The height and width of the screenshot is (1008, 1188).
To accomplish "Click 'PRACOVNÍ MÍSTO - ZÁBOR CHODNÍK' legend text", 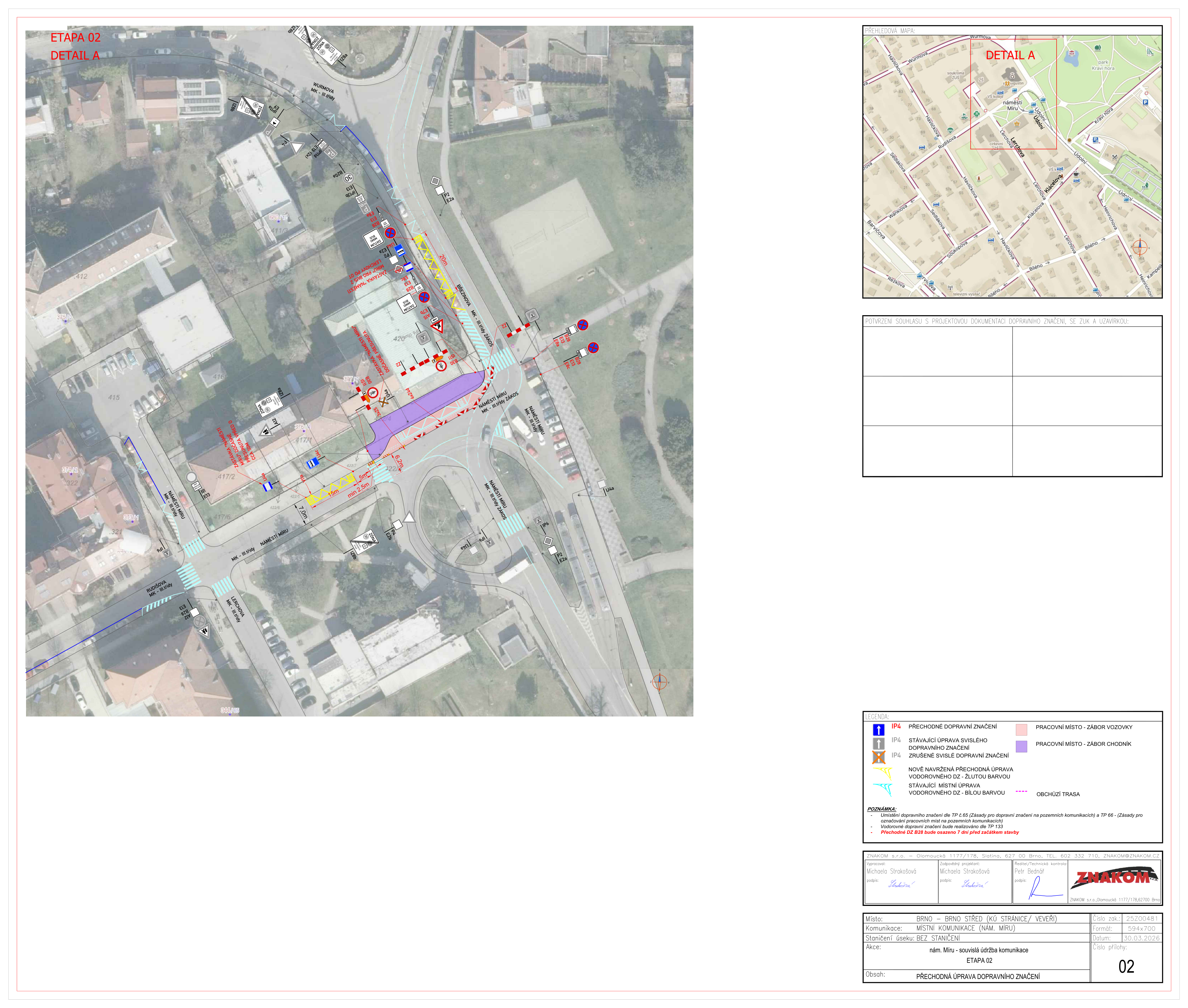I will click(1084, 744).
